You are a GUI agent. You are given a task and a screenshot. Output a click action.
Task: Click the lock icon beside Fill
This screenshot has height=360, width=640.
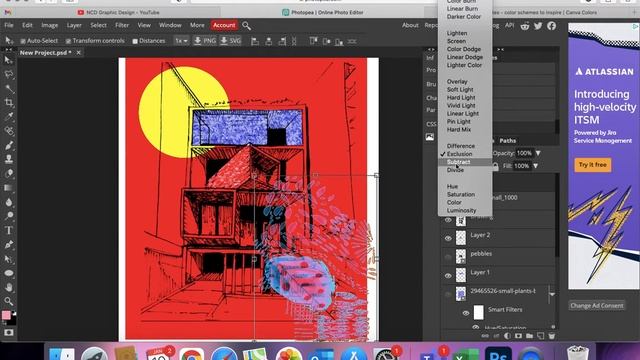495,166
